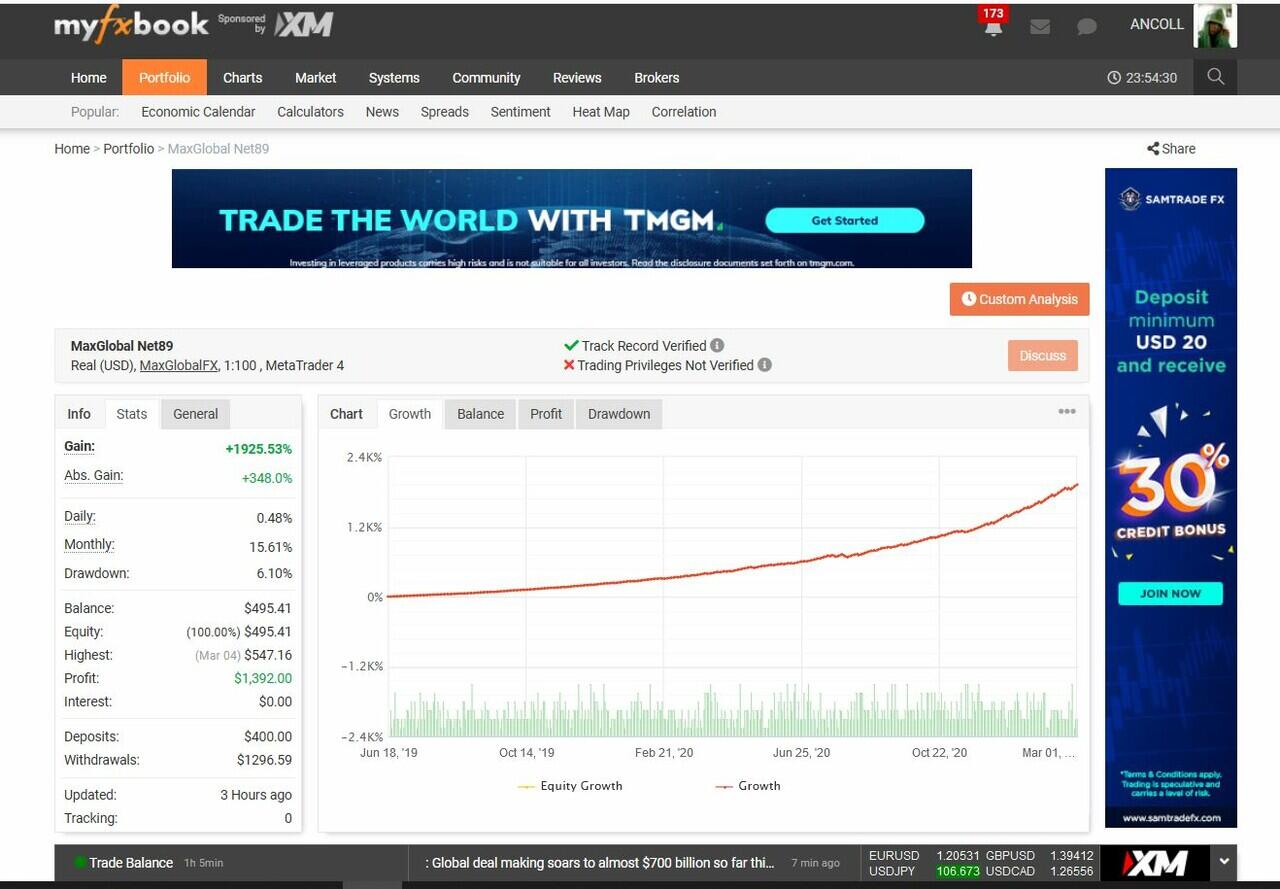Click the Share icon

pos(1153,149)
